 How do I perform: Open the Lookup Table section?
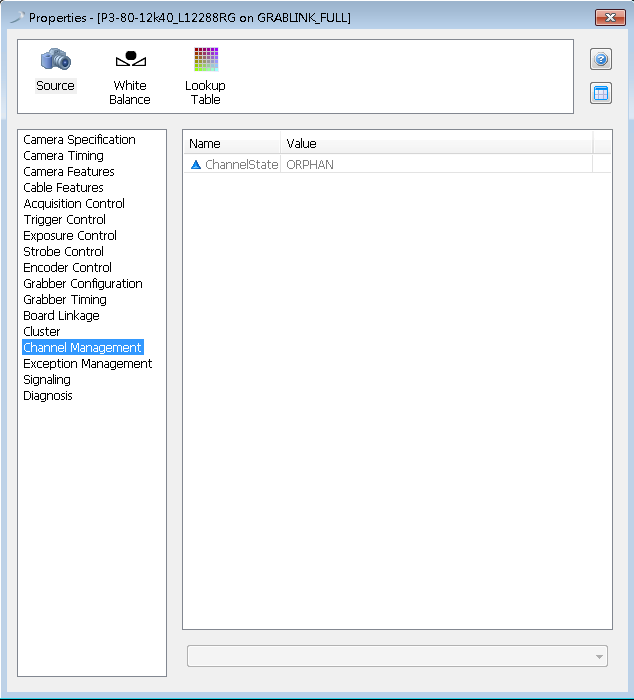(205, 76)
